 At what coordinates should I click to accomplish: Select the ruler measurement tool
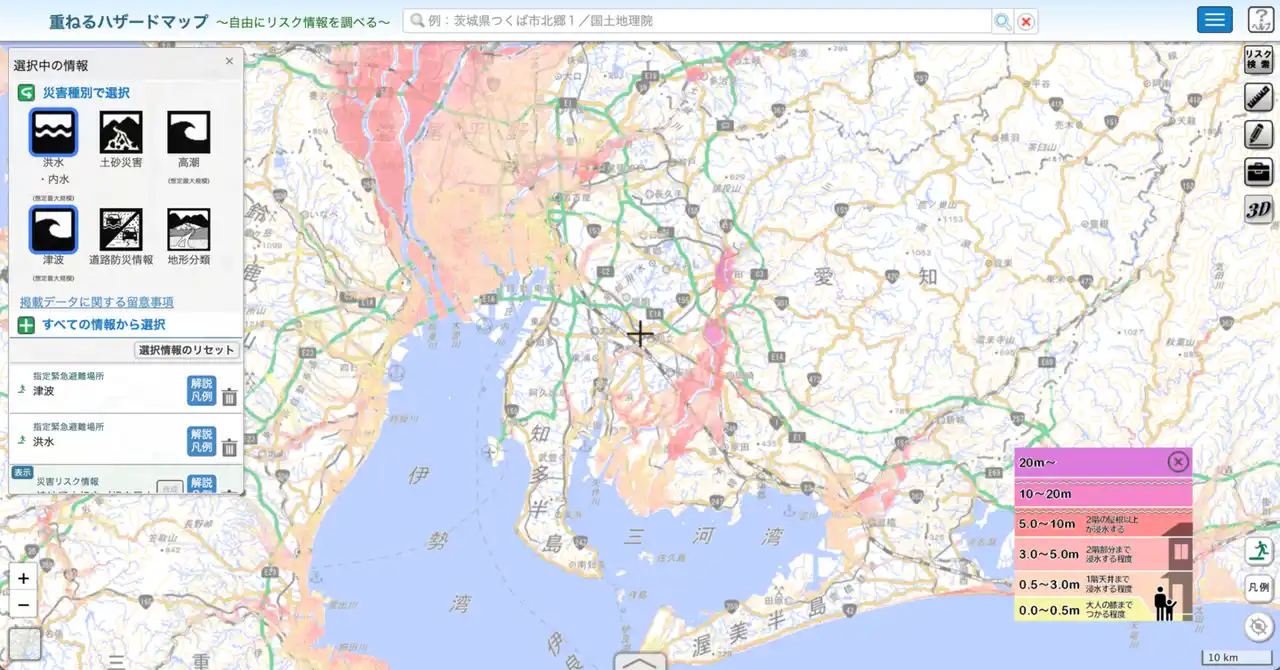point(1258,98)
